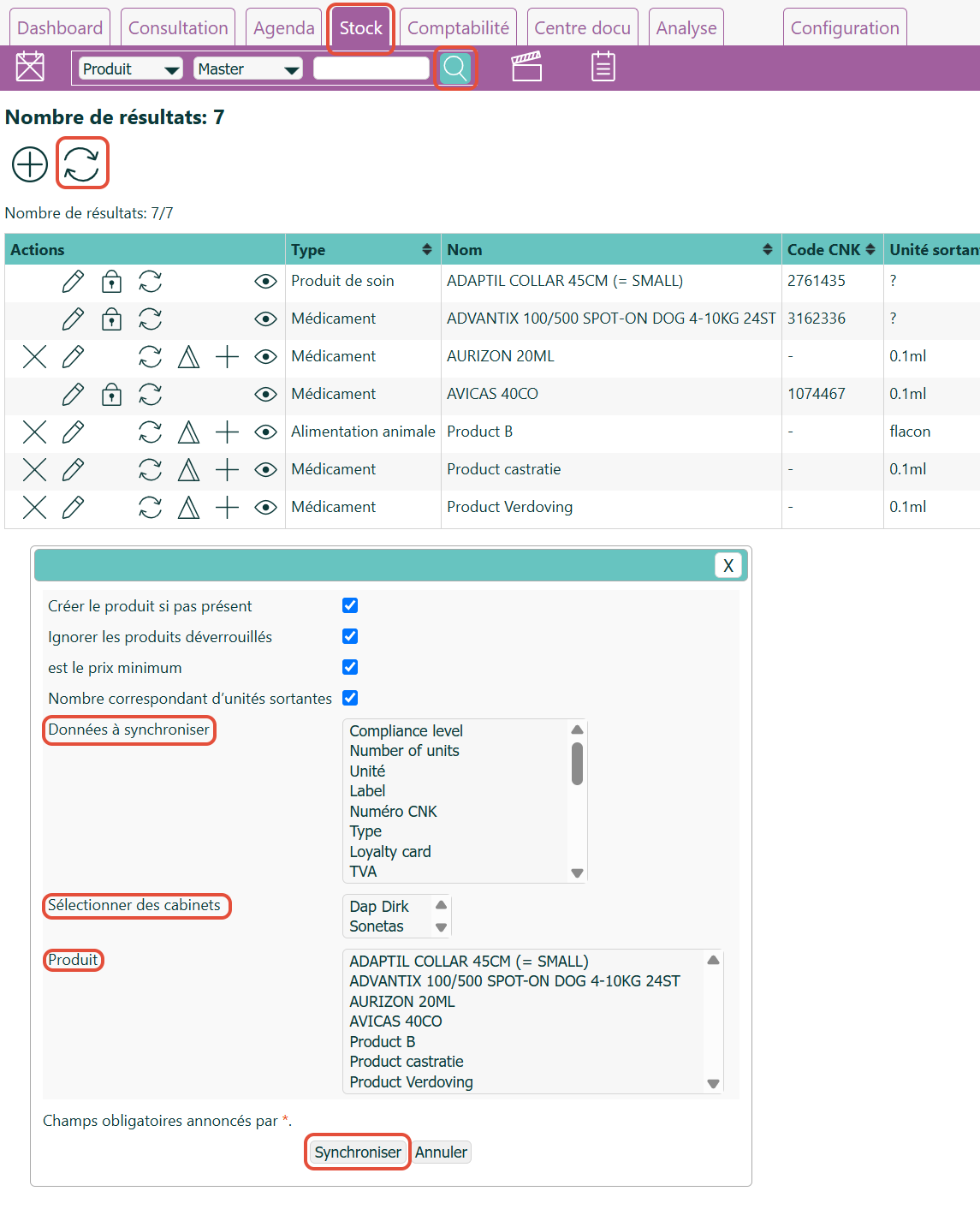Open the Agenda tab
The width and height of the screenshot is (980, 1215).
[284, 28]
